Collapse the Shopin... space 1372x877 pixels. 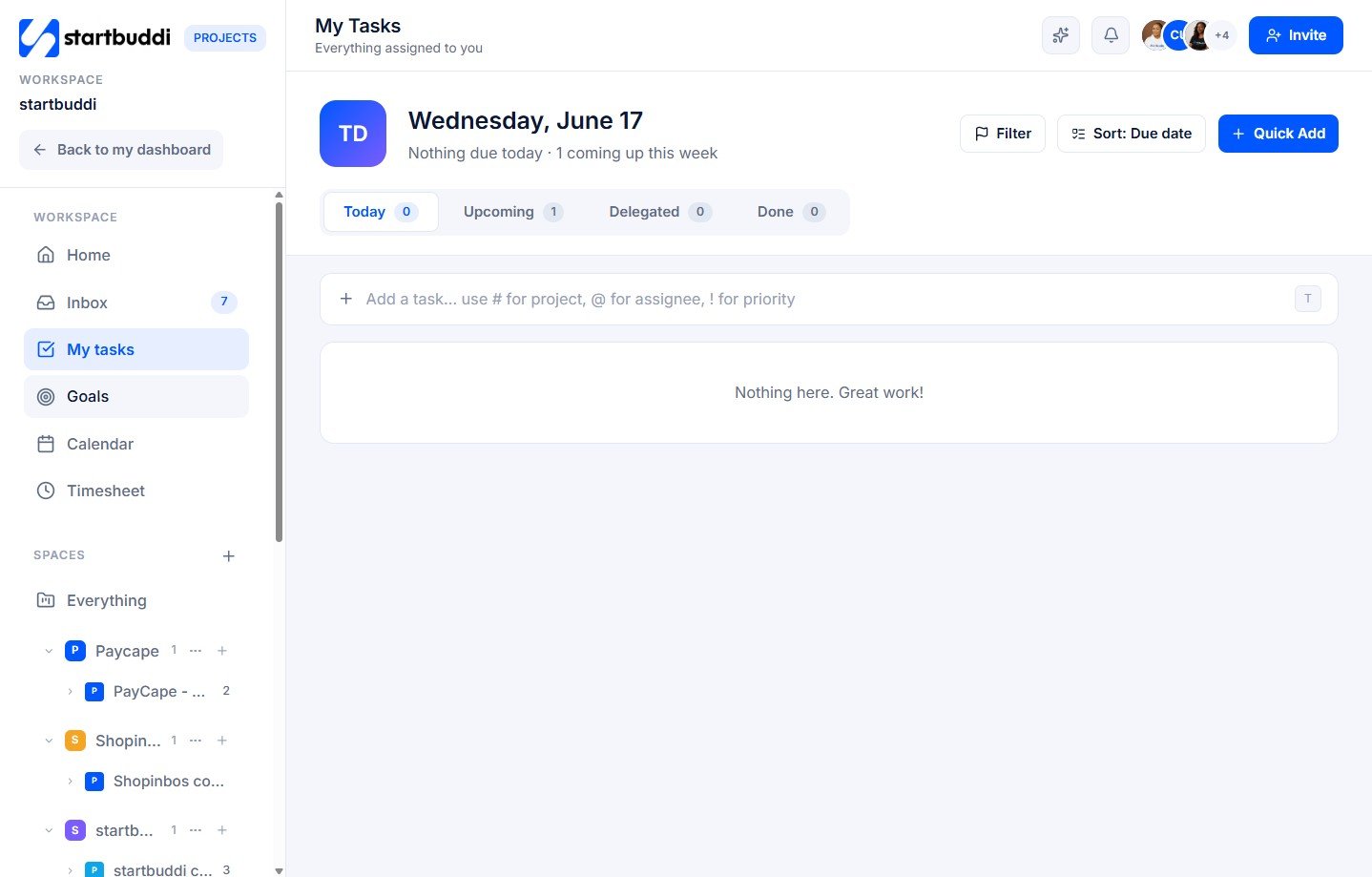(49, 741)
